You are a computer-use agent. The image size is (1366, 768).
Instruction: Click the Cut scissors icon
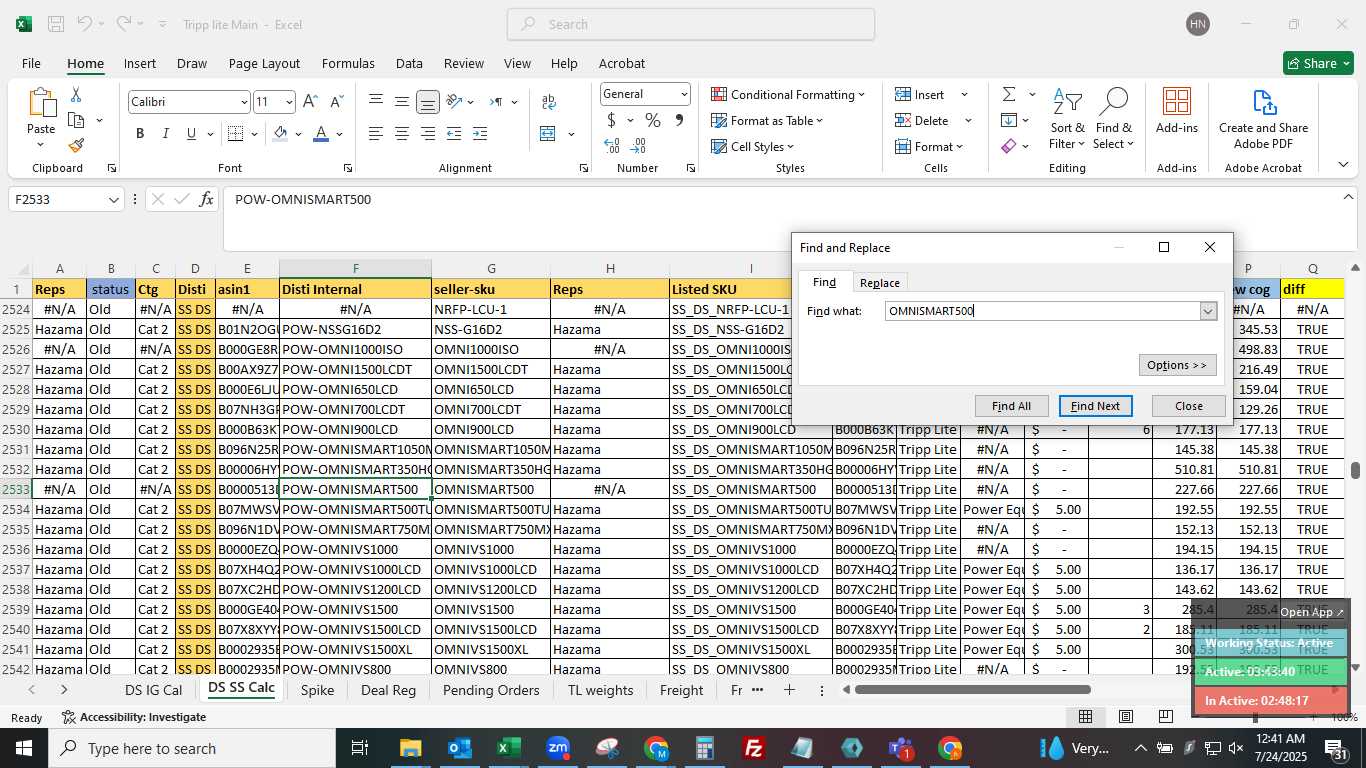76,95
